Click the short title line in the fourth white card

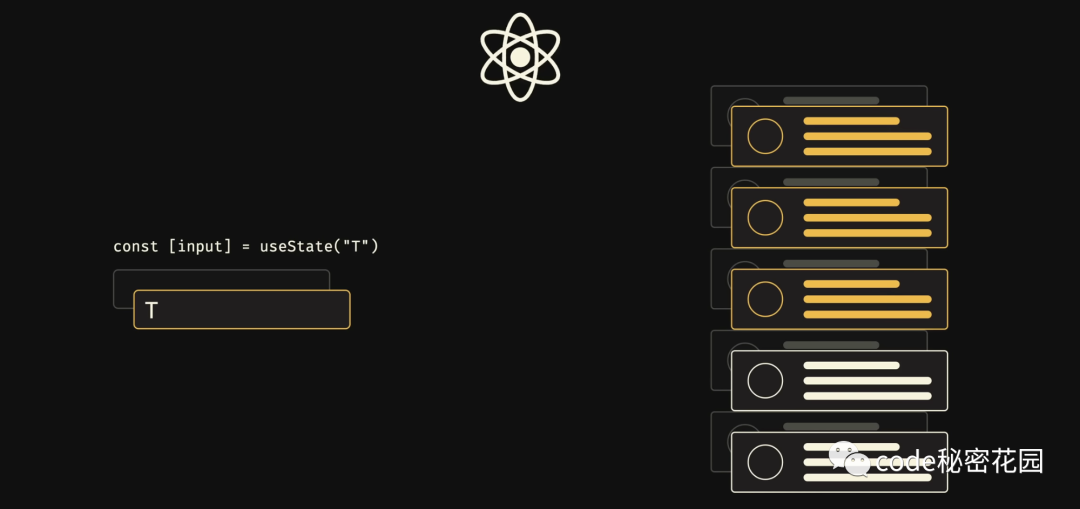click(x=851, y=365)
